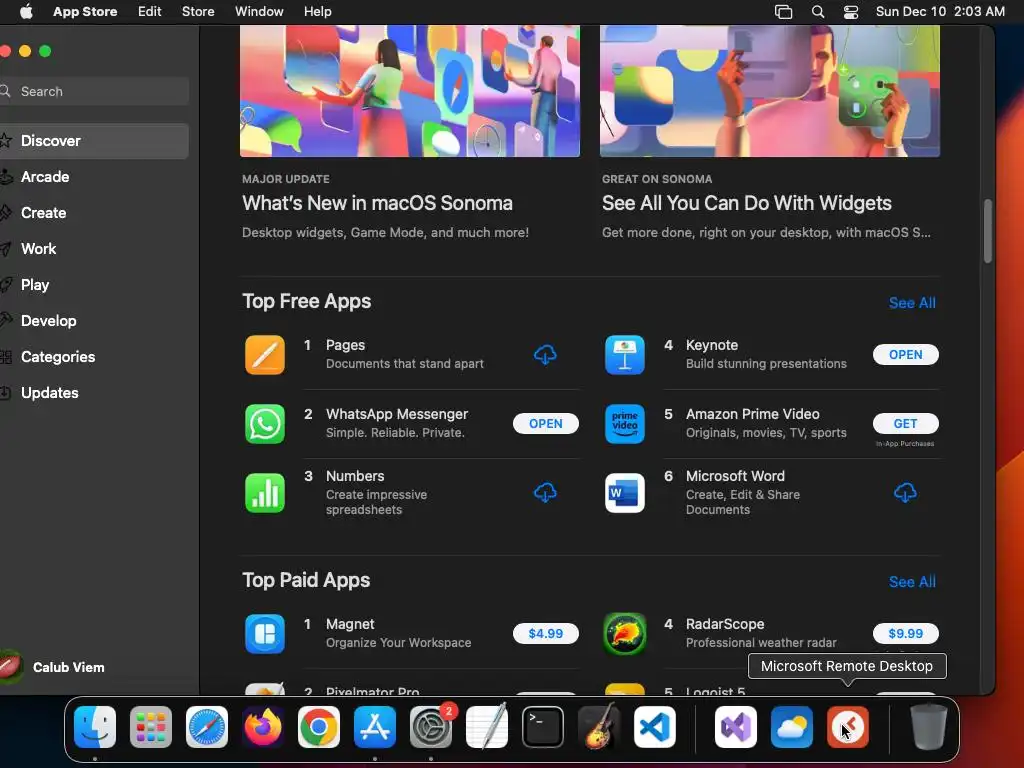
Task: Click the menu bar date and time
Action: [x=940, y=12]
